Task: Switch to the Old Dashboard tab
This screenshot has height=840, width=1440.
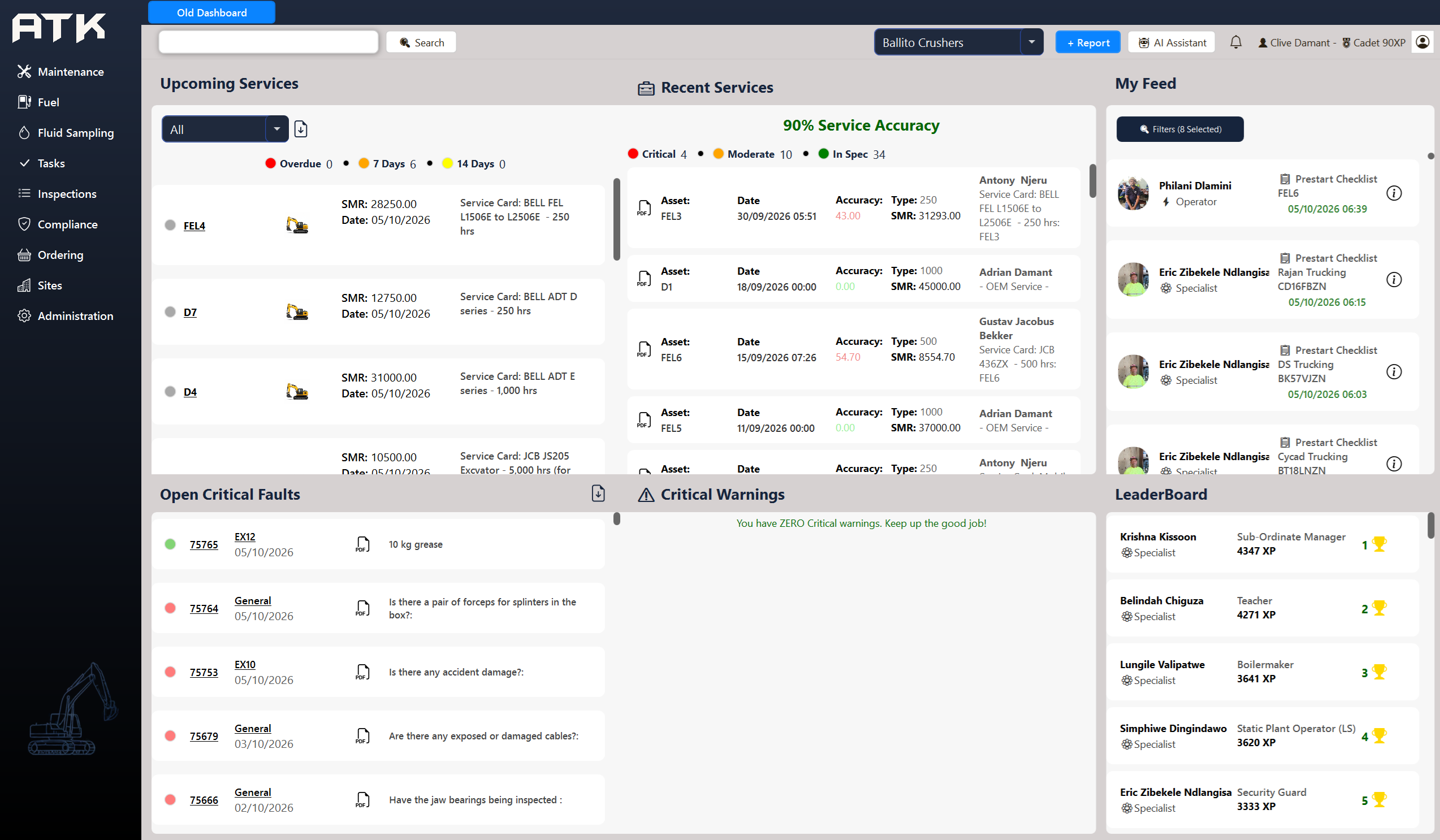Action: pyautogui.click(x=211, y=12)
